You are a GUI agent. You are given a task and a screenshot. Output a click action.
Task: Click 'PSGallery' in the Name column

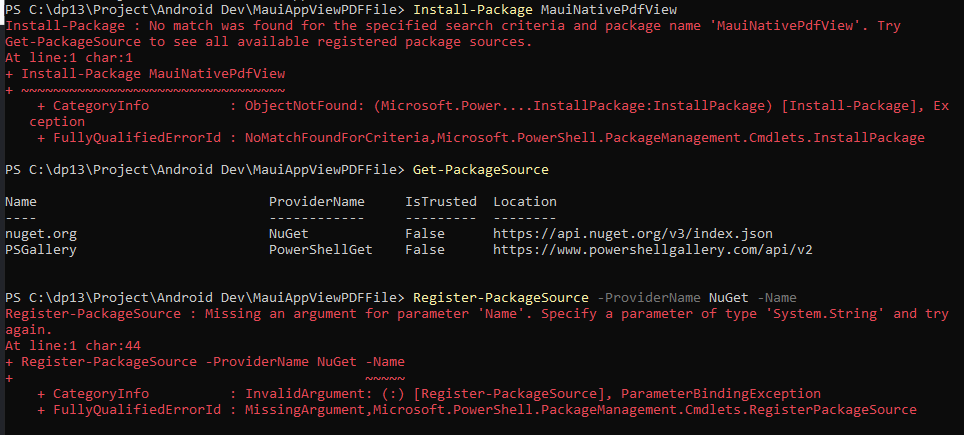click(x=41, y=249)
